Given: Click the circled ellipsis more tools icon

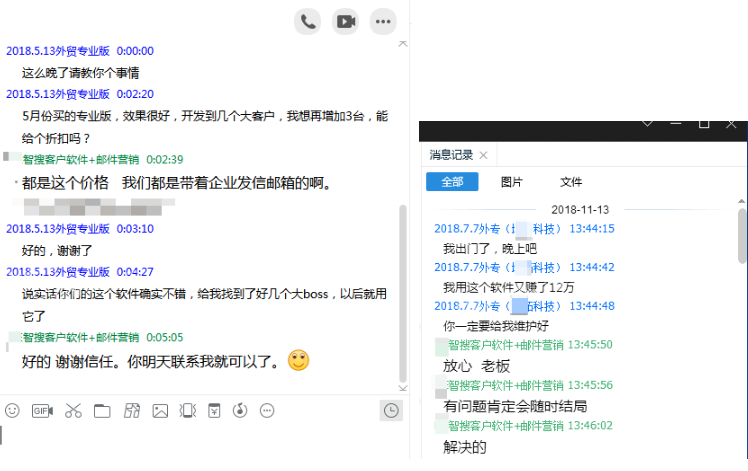Looking at the screenshot, I should (x=267, y=410).
